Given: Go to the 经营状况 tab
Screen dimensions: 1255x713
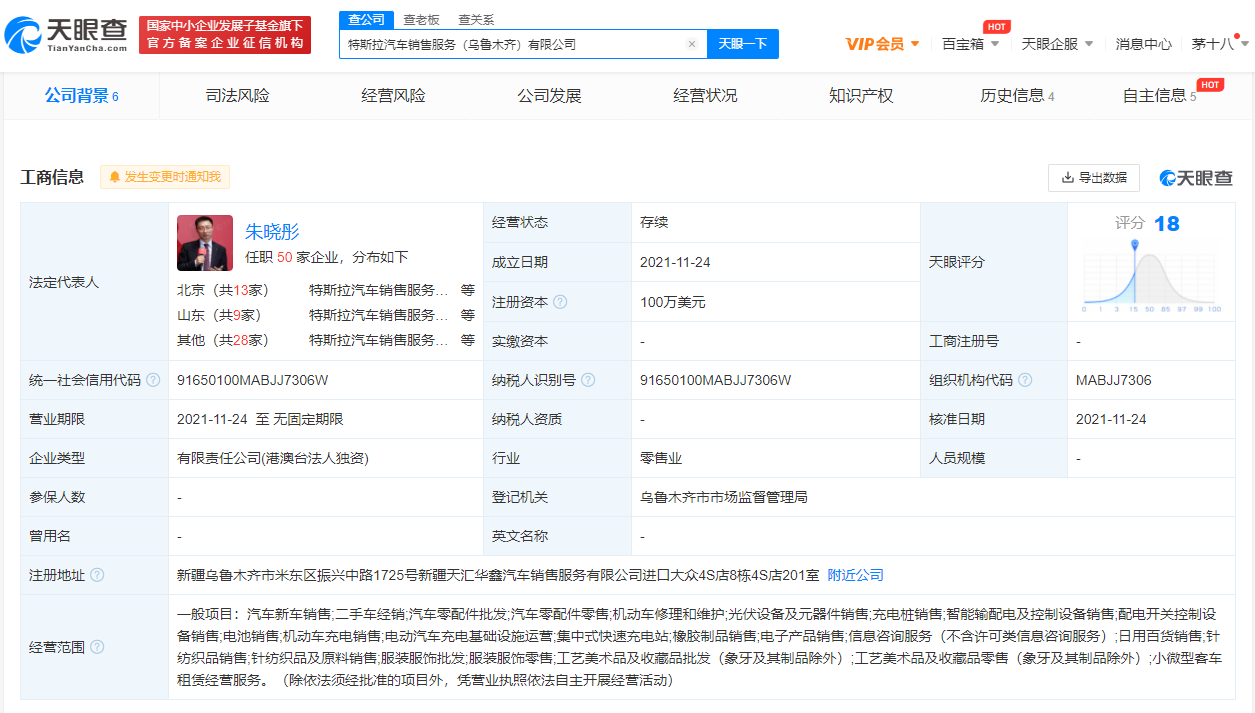Looking at the screenshot, I should [705, 96].
